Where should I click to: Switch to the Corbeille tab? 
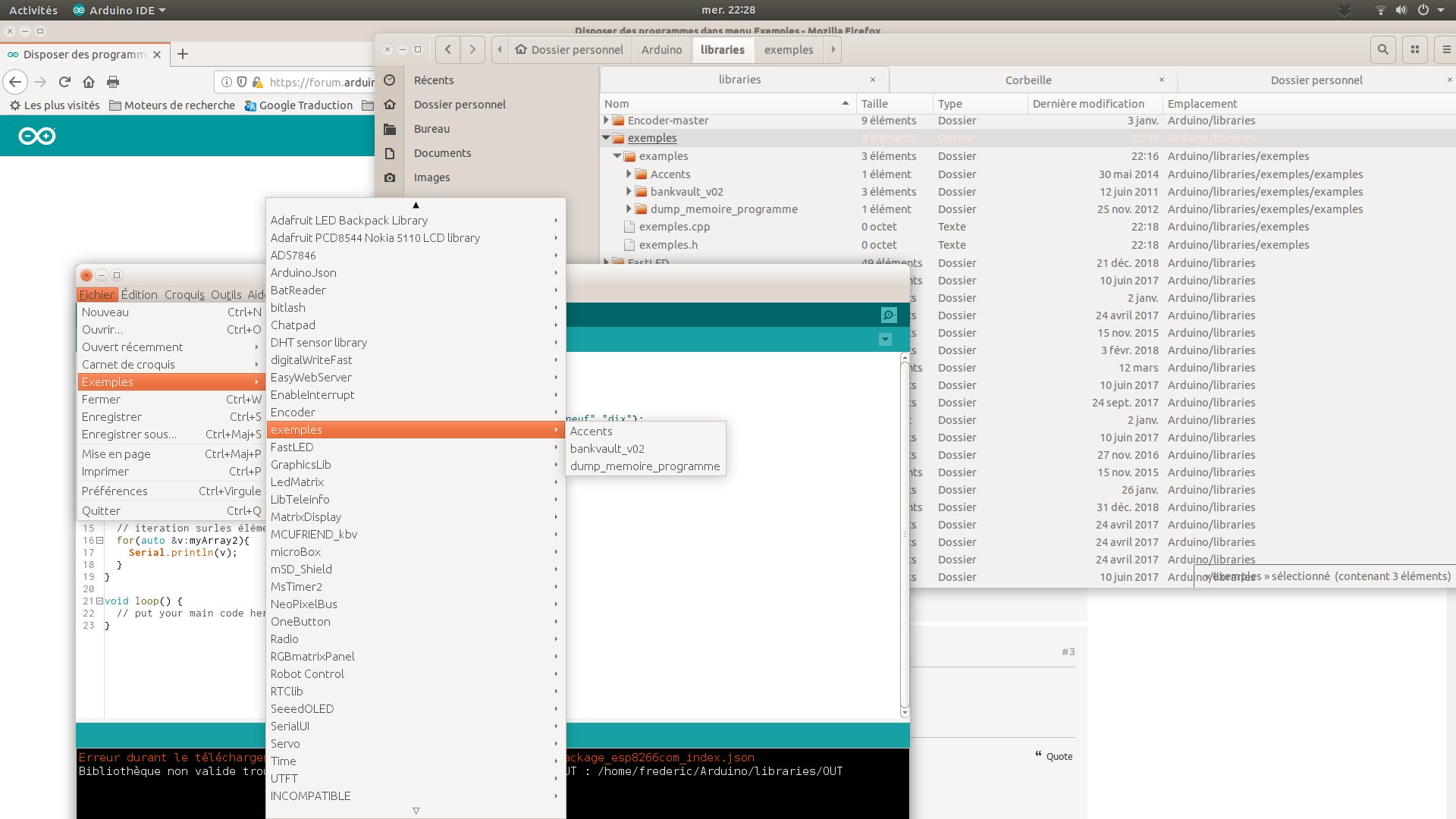pyautogui.click(x=1028, y=80)
